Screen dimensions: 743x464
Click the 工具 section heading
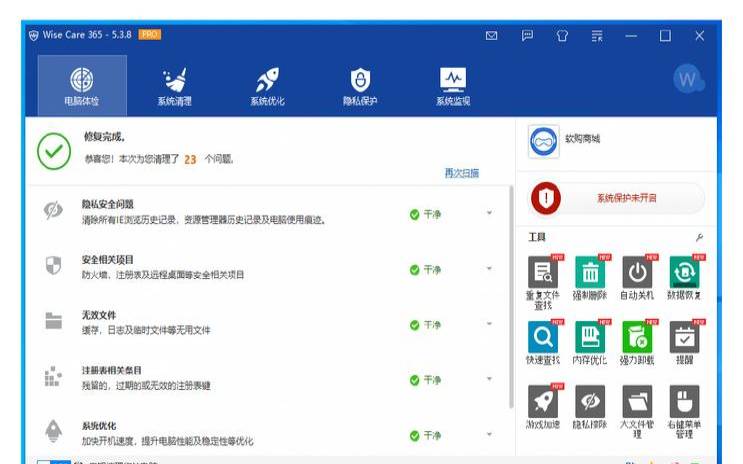(537, 237)
